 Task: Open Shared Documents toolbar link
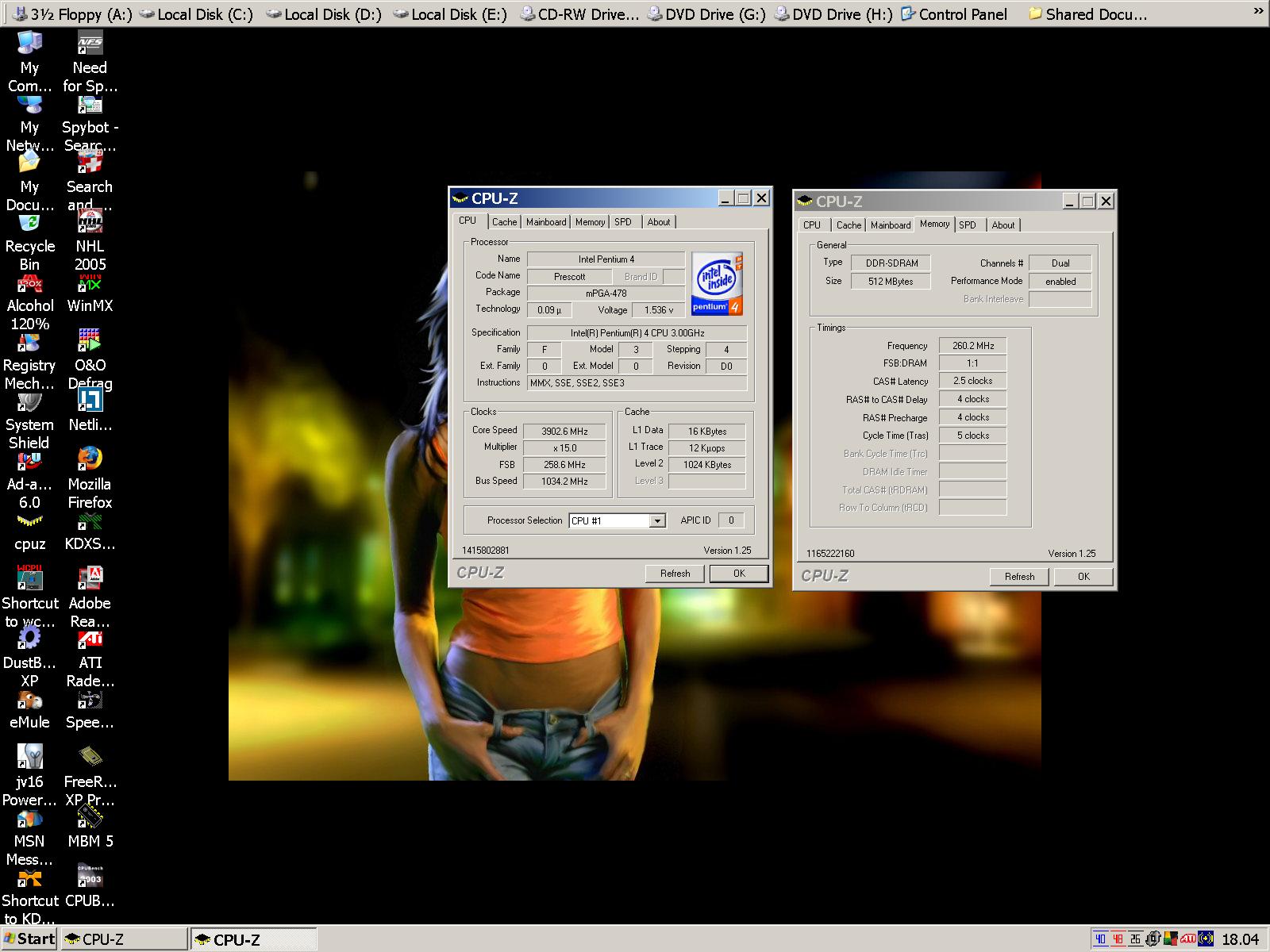[1087, 14]
